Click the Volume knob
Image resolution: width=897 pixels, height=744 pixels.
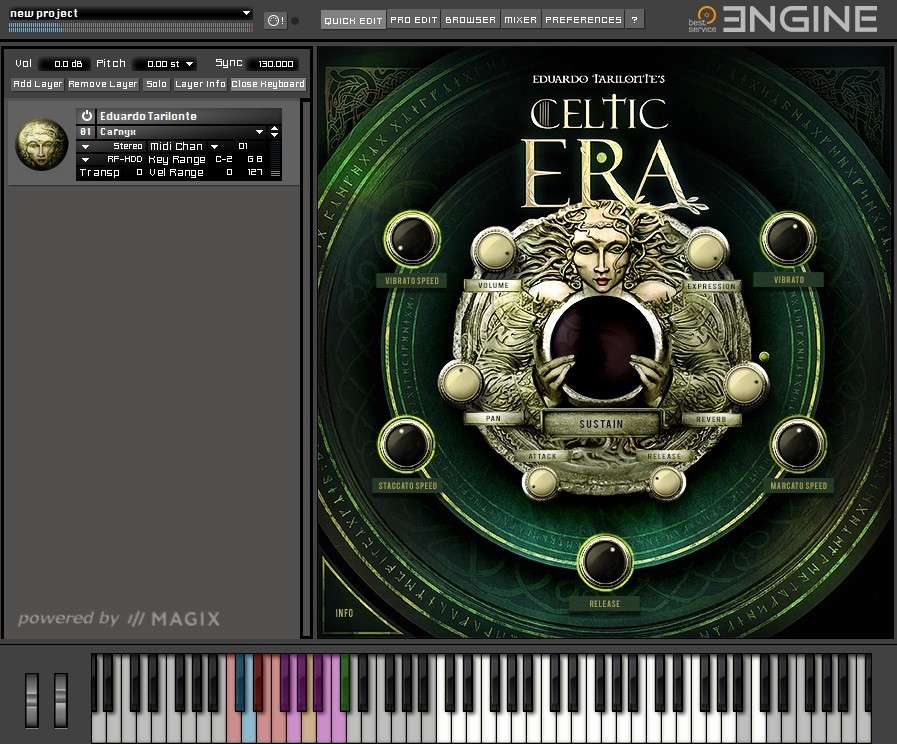(x=493, y=250)
